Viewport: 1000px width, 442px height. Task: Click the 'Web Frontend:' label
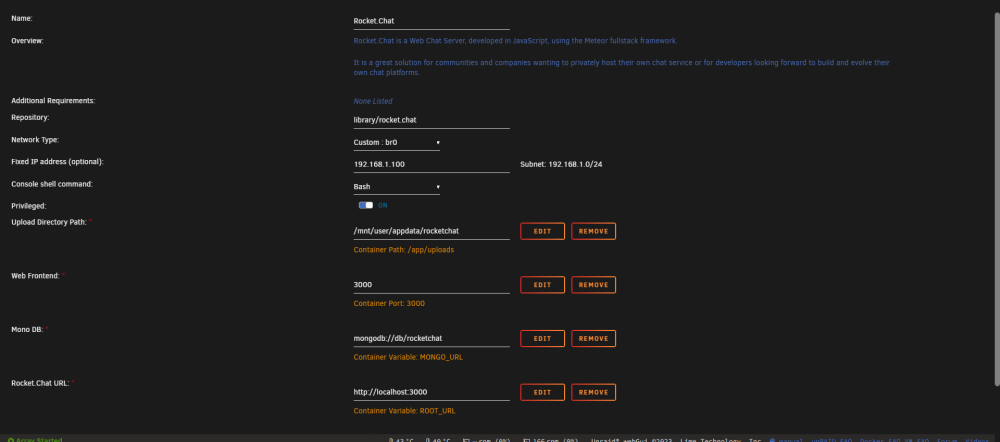(x=36, y=276)
